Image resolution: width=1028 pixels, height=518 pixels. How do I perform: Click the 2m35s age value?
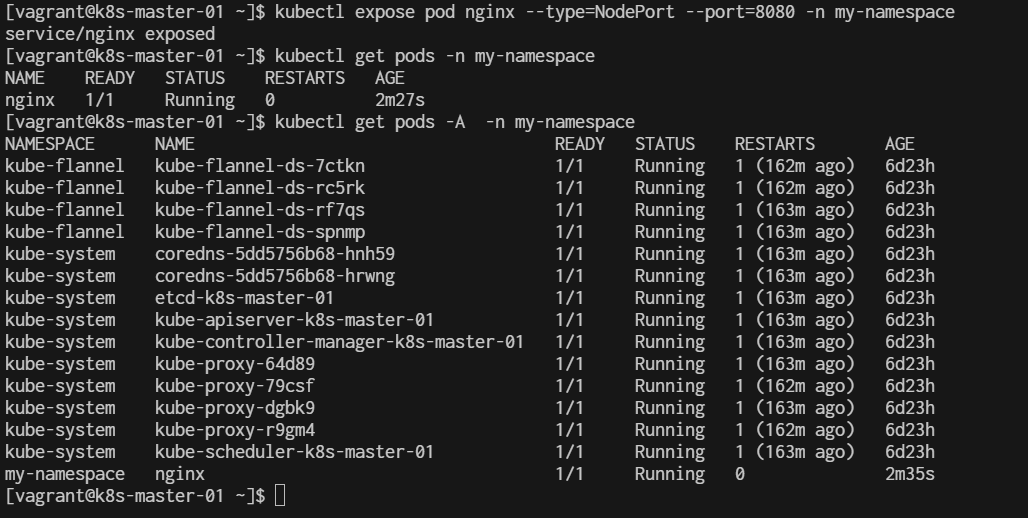click(x=910, y=474)
